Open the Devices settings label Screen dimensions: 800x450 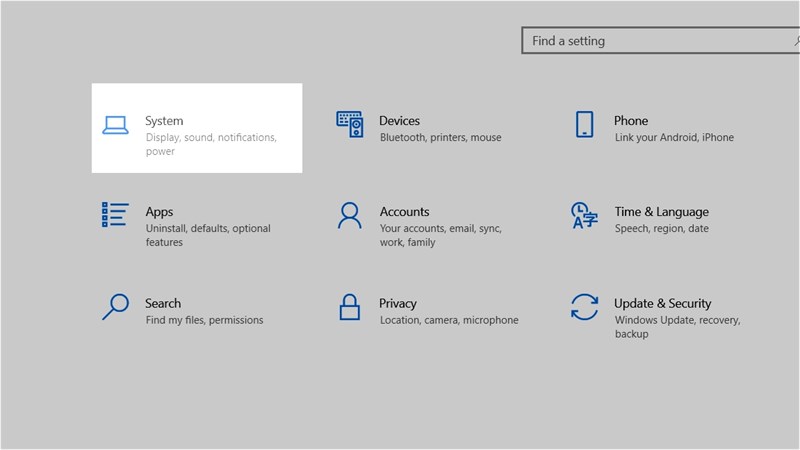click(399, 121)
